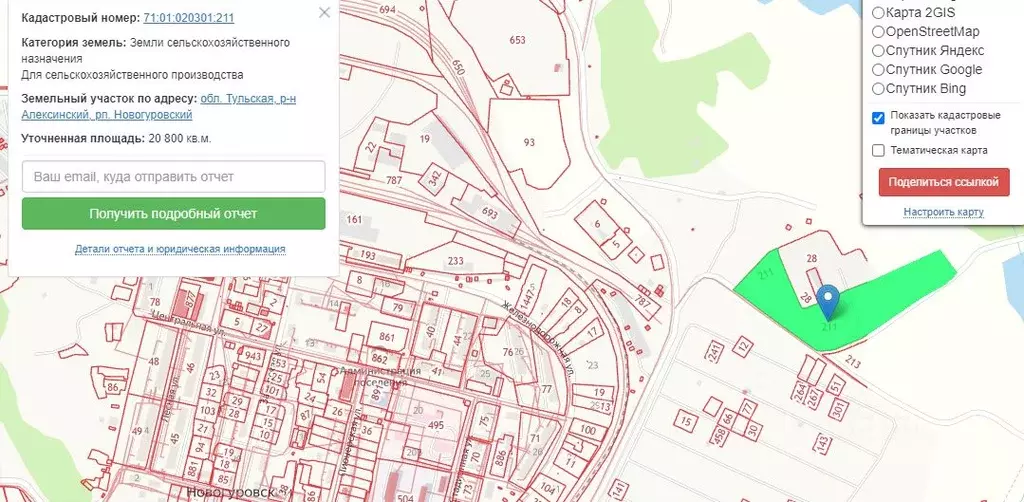1024x502 pixels.
Task: Select parcel 161 on the map
Action: pyautogui.click(x=354, y=219)
